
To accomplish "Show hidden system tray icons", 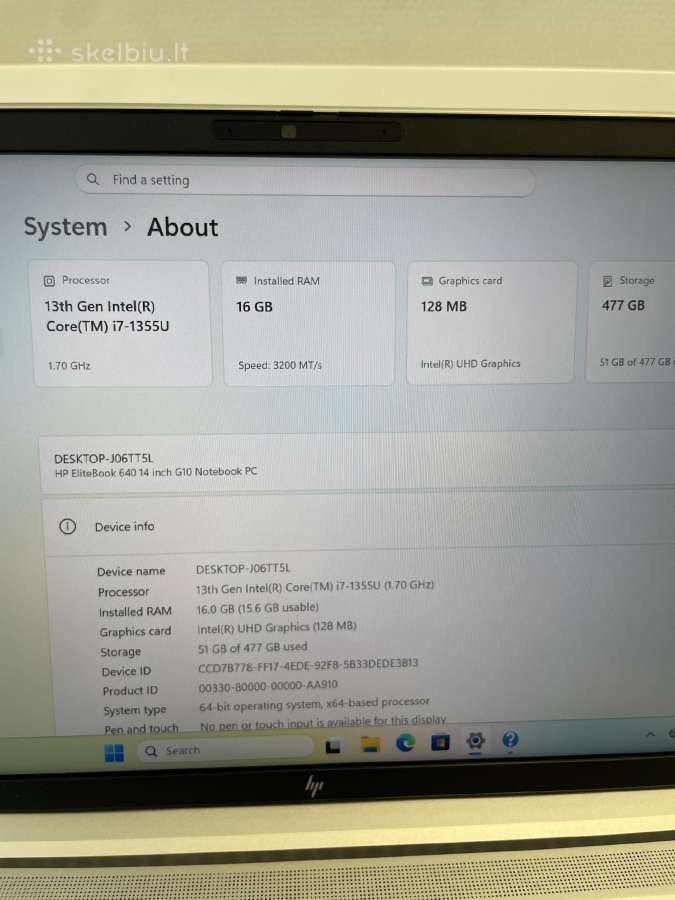I will pos(650,734).
